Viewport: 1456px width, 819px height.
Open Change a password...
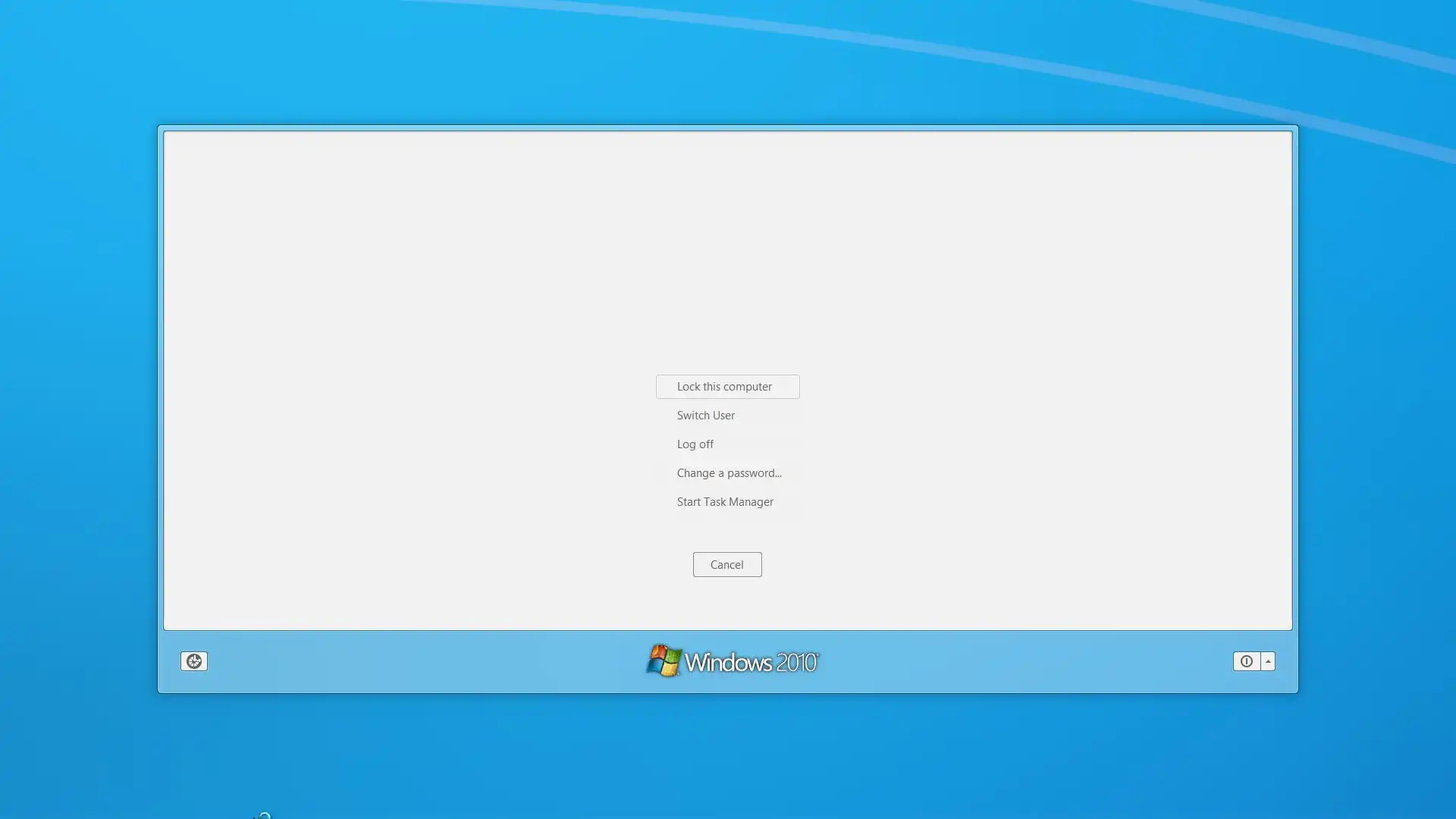728,473
